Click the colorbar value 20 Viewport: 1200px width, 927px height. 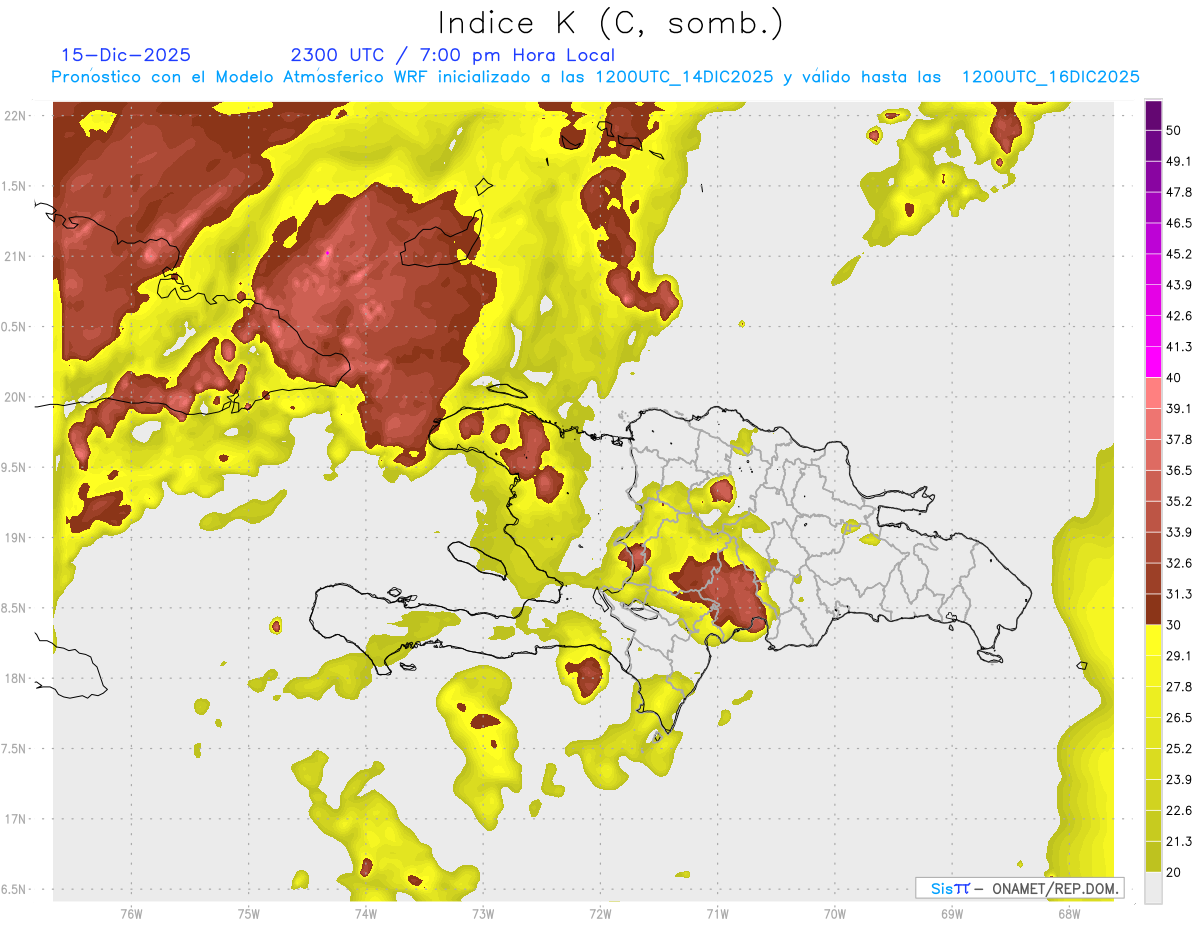click(1176, 872)
